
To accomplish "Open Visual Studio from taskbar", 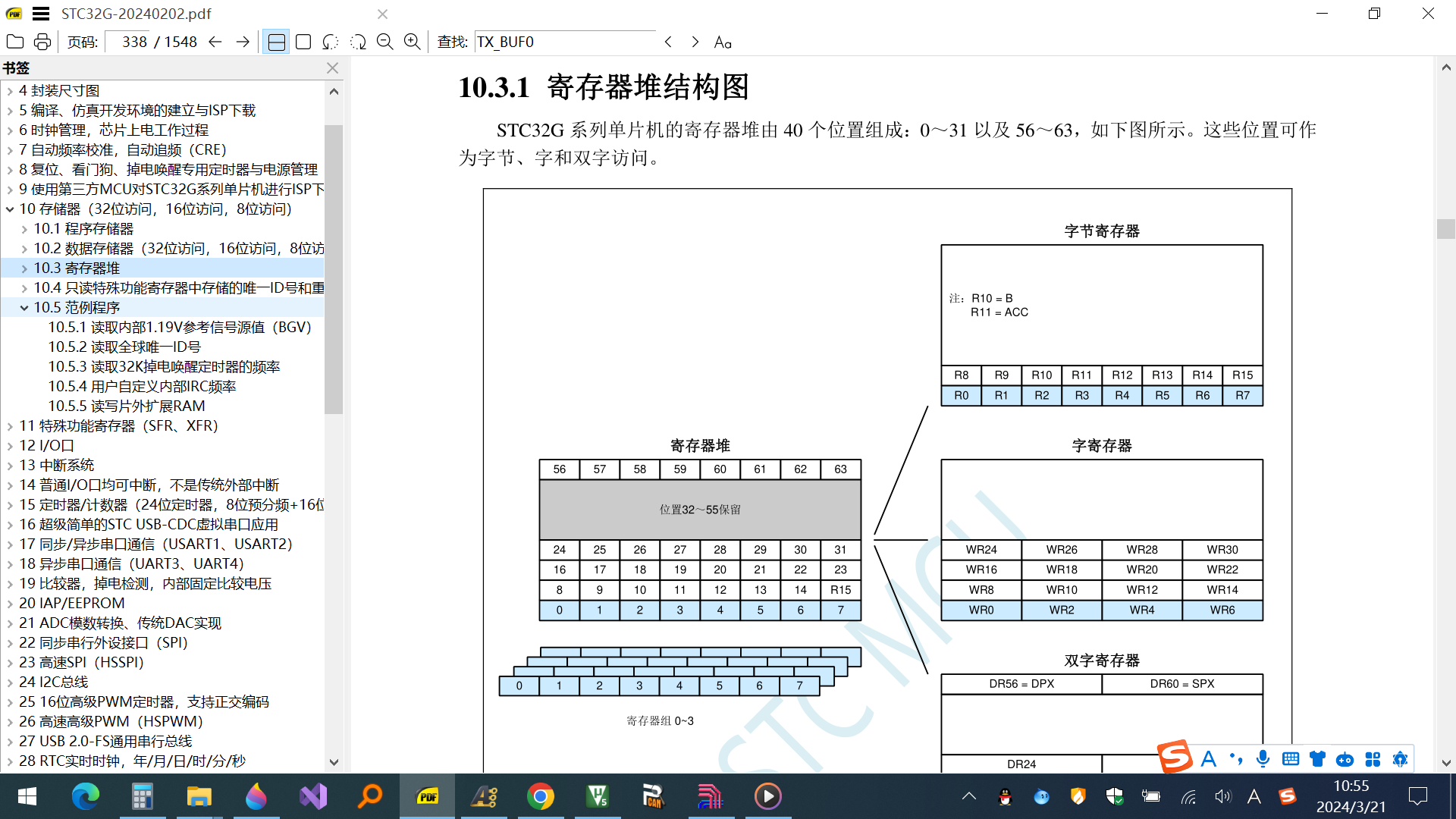I will click(x=312, y=796).
